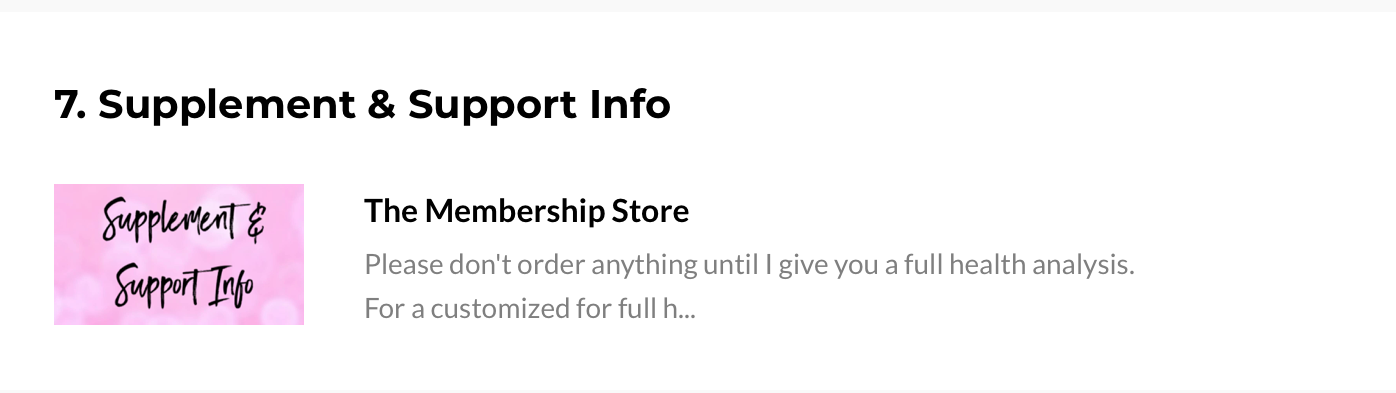The width and height of the screenshot is (1396, 393).
Task: Click the pink image's handwritten 'Supplement &' text
Action: click(185, 222)
